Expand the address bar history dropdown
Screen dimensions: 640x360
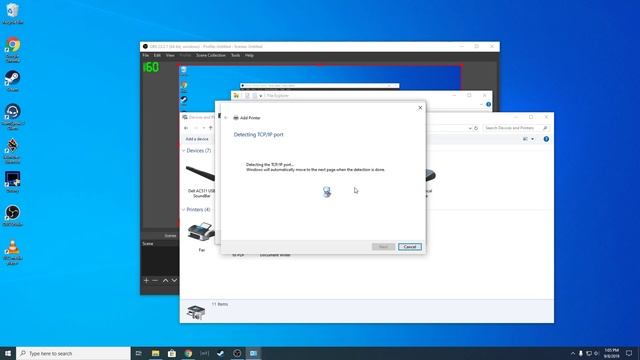(x=470, y=128)
